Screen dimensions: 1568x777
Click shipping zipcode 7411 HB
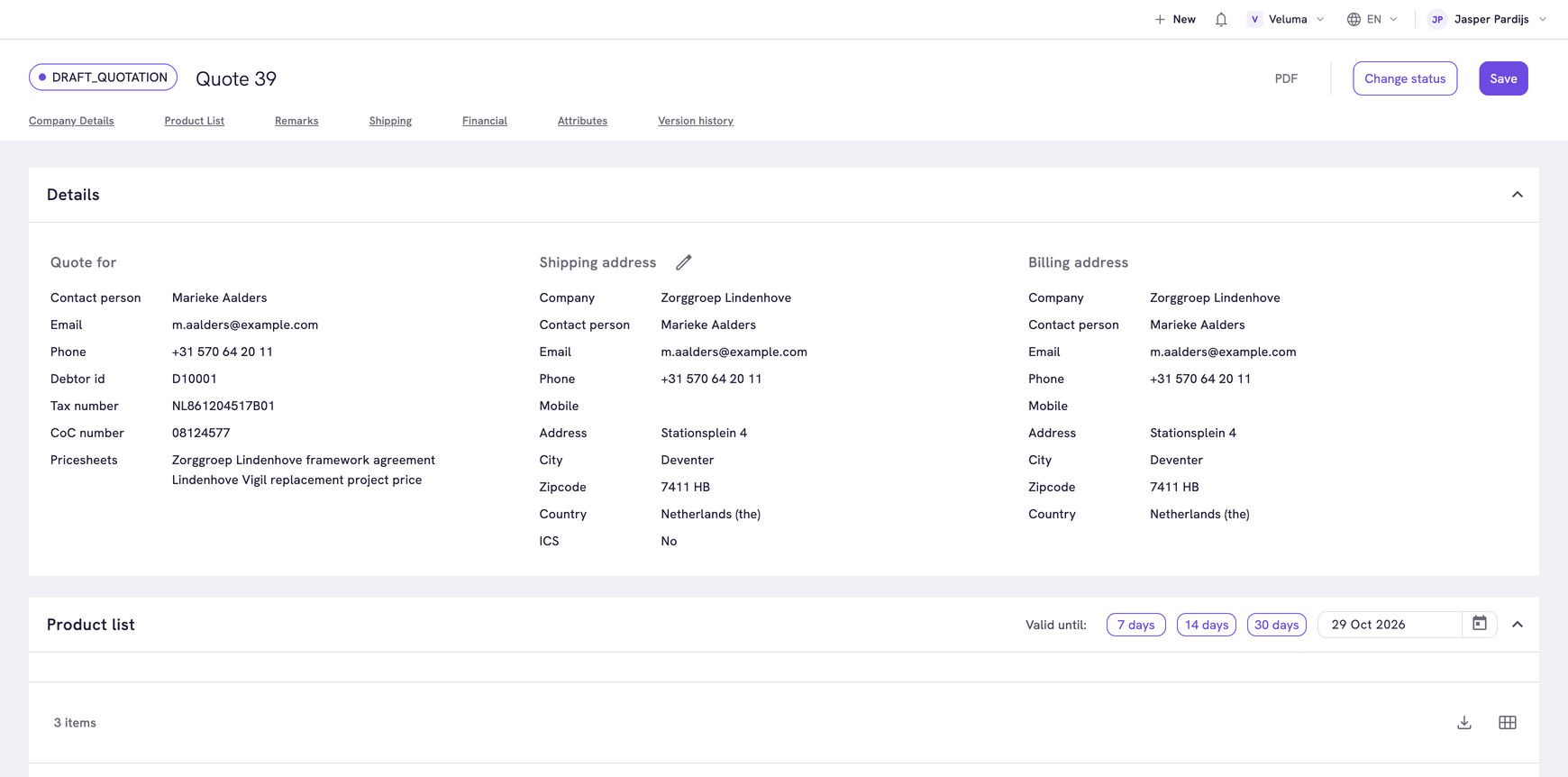(x=685, y=487)
